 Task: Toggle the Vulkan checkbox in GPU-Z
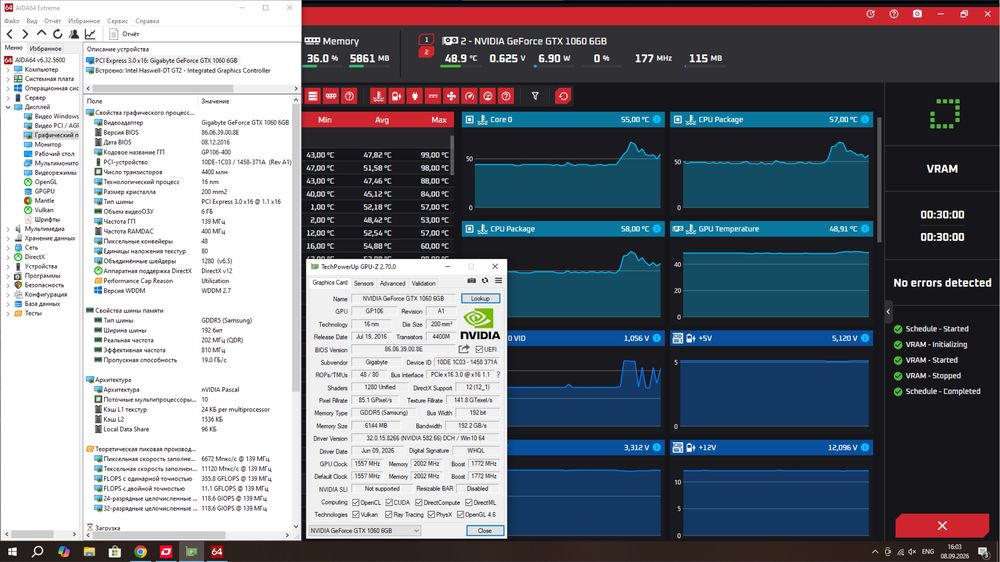click(356, 514)
